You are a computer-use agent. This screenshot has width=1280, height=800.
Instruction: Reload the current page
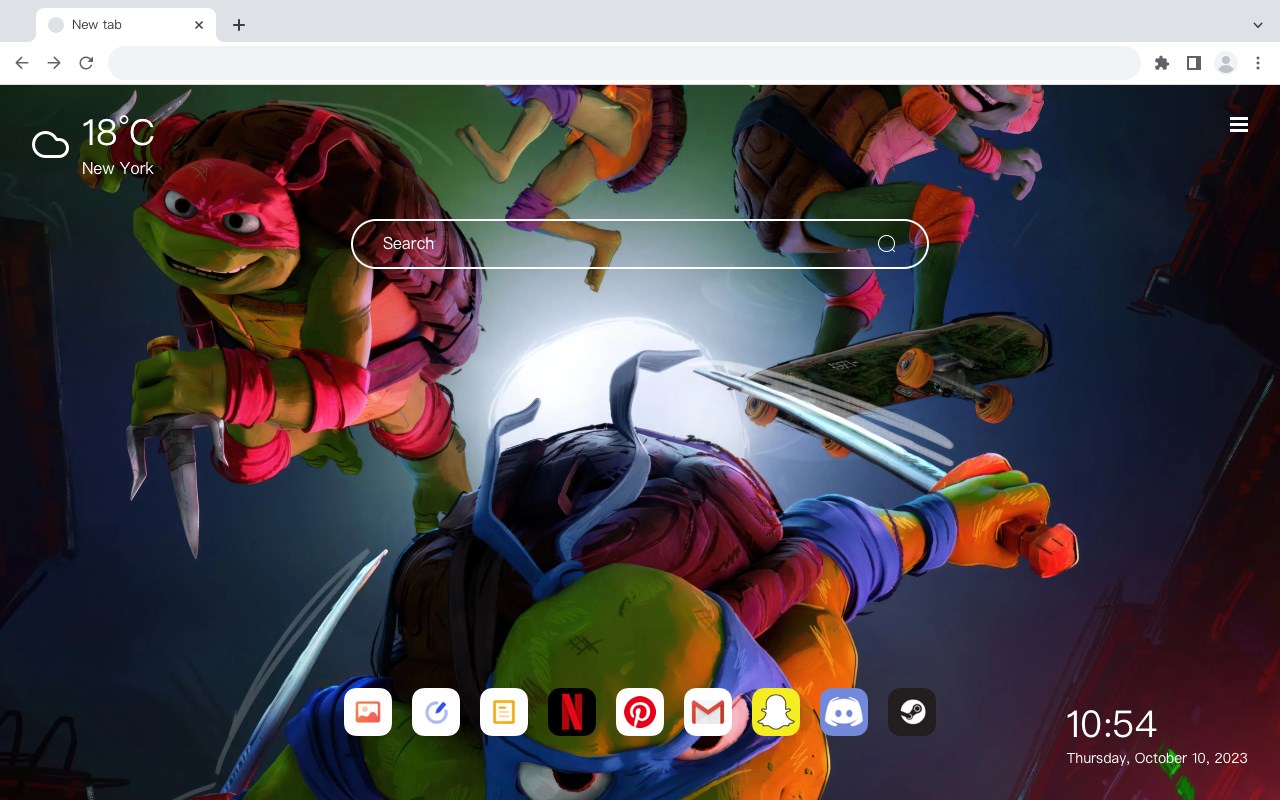86,63
